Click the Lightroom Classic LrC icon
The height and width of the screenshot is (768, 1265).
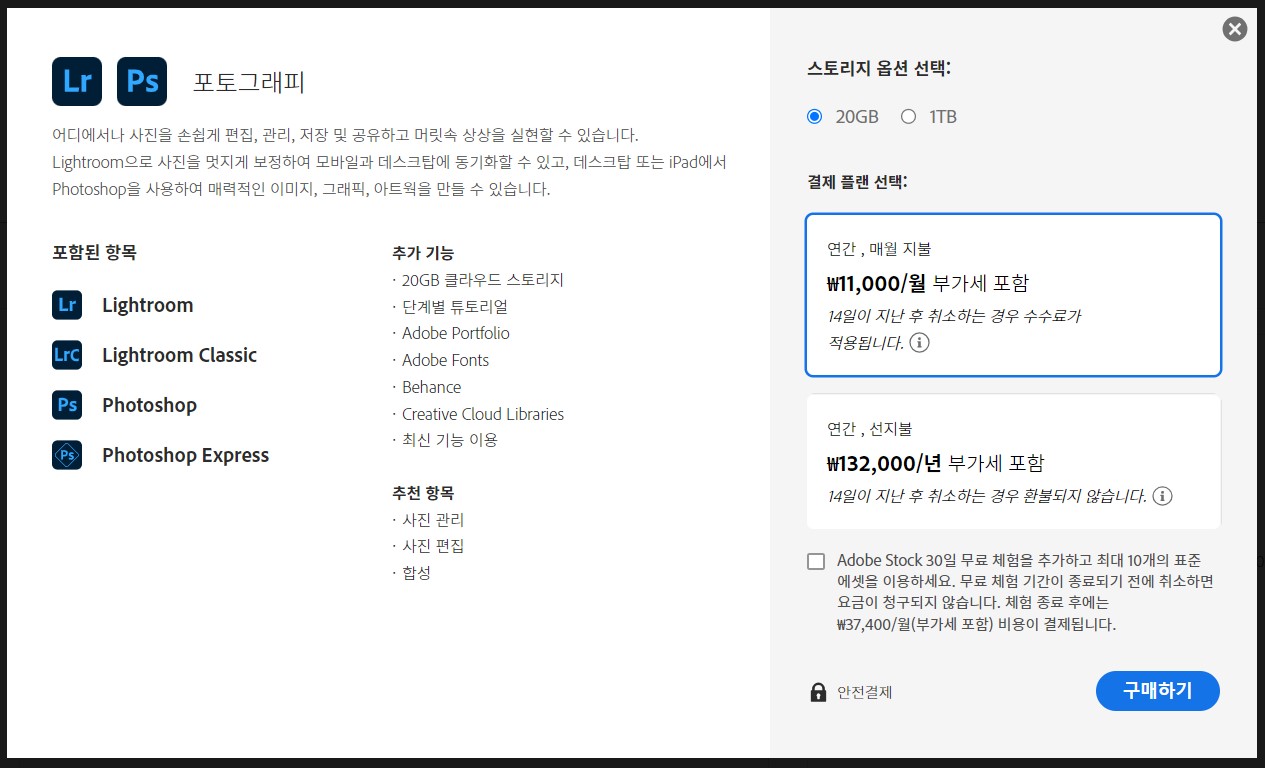coord(67,355)
